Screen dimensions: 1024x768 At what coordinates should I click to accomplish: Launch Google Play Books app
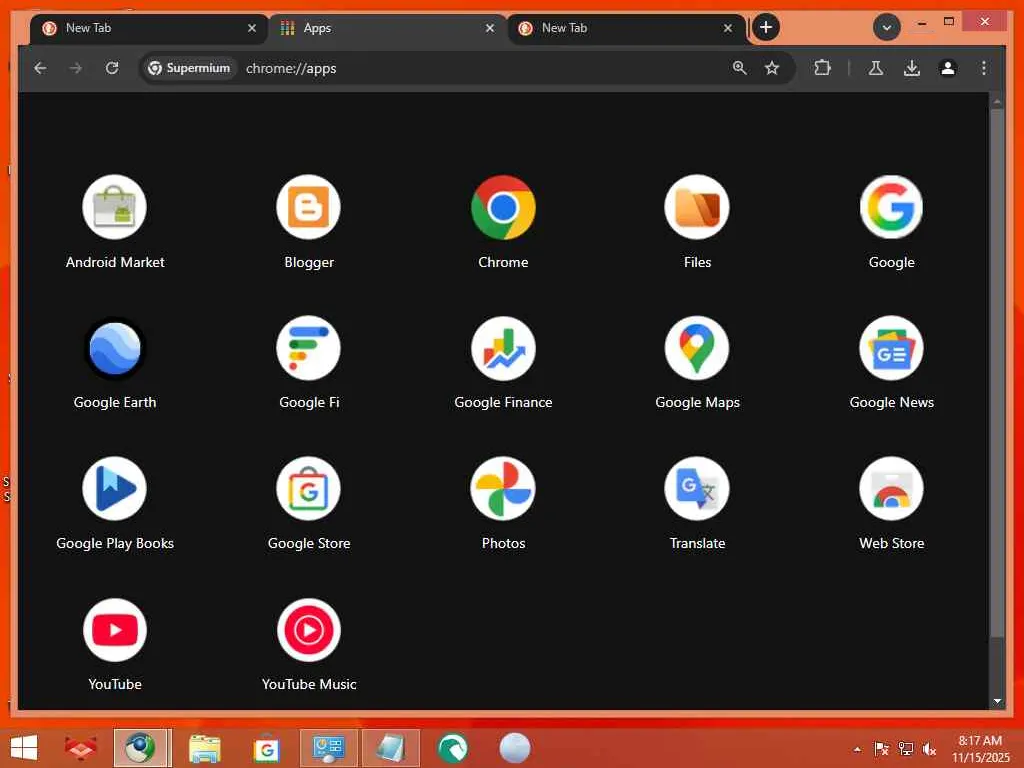115,488
